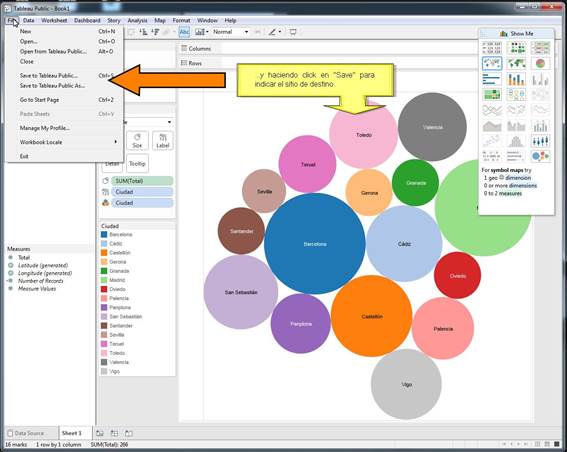The image size is (567, 452).
Task: Open the Analysis menu
Action: (x=137, y=21)
